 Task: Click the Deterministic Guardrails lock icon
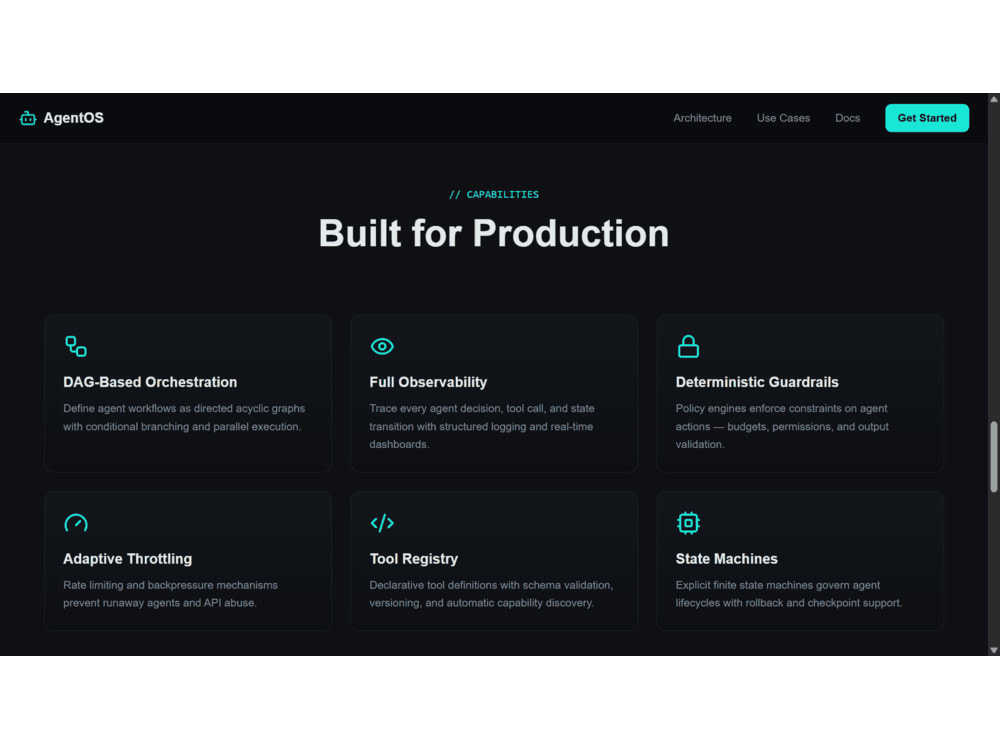point(688,346)
